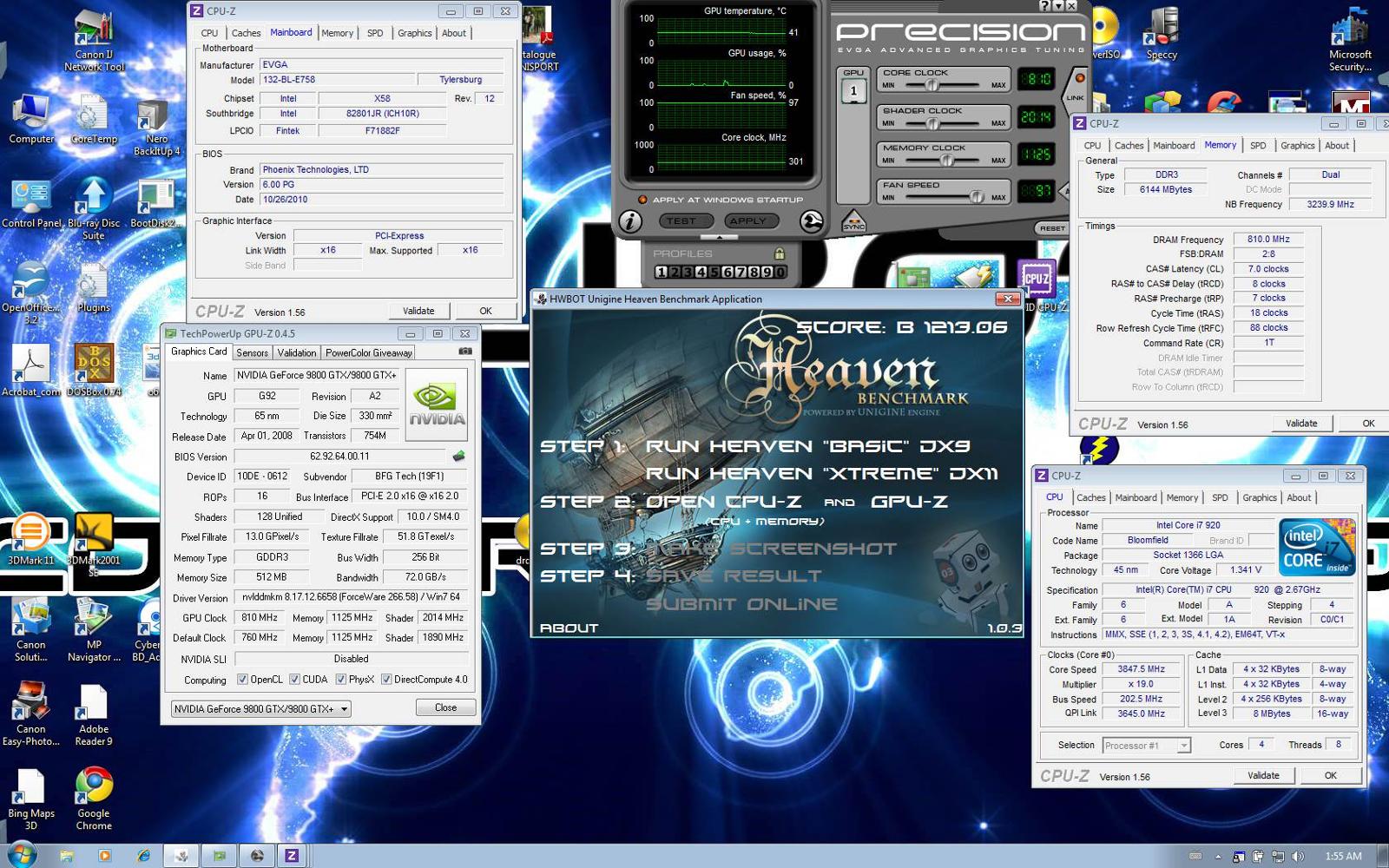Toggle PhysX checkbox in GPU-Z
This screenshot has height=868, width=1389.
coord(341,680)
